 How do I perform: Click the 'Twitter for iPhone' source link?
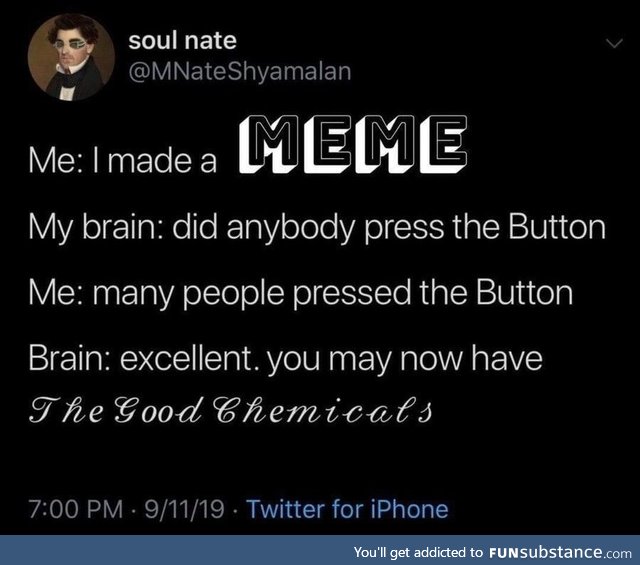pyautogui.click(x=348, y=509)
